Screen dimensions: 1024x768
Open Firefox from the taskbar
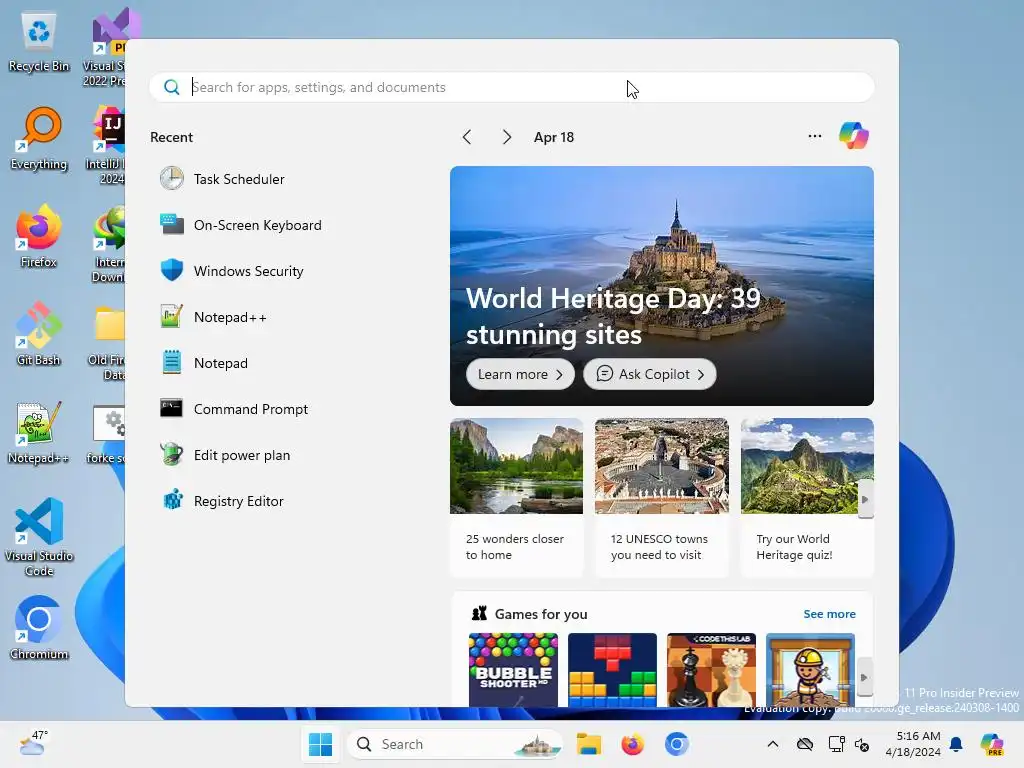click(632, 744)
